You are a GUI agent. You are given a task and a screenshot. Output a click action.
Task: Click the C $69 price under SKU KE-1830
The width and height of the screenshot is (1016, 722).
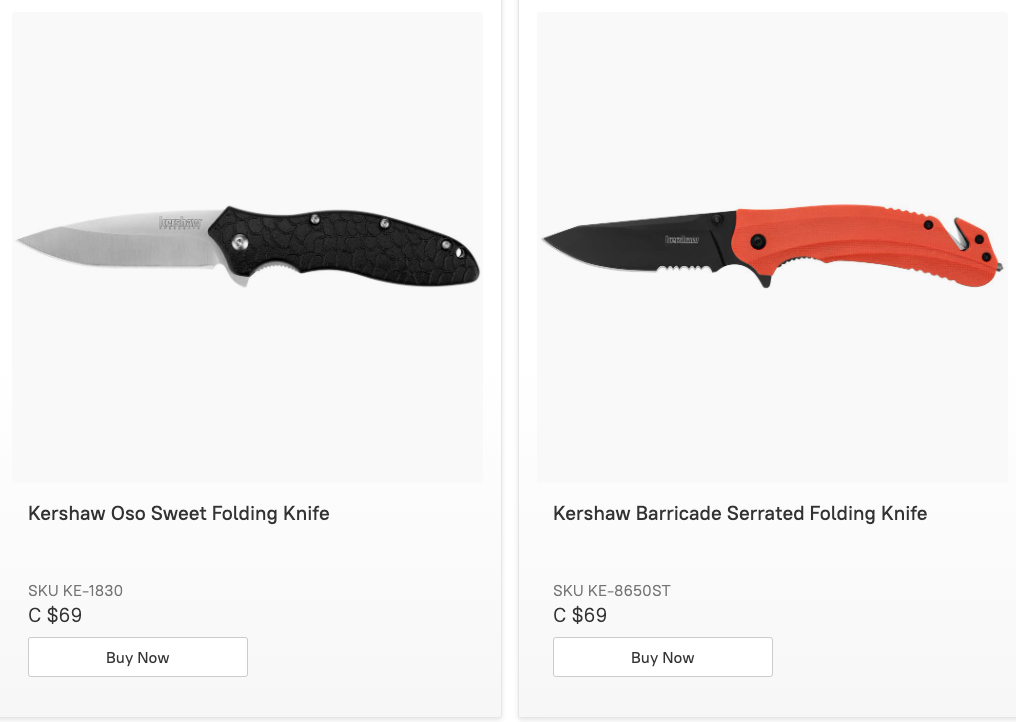pyautogui.click(x=55, y=615)
